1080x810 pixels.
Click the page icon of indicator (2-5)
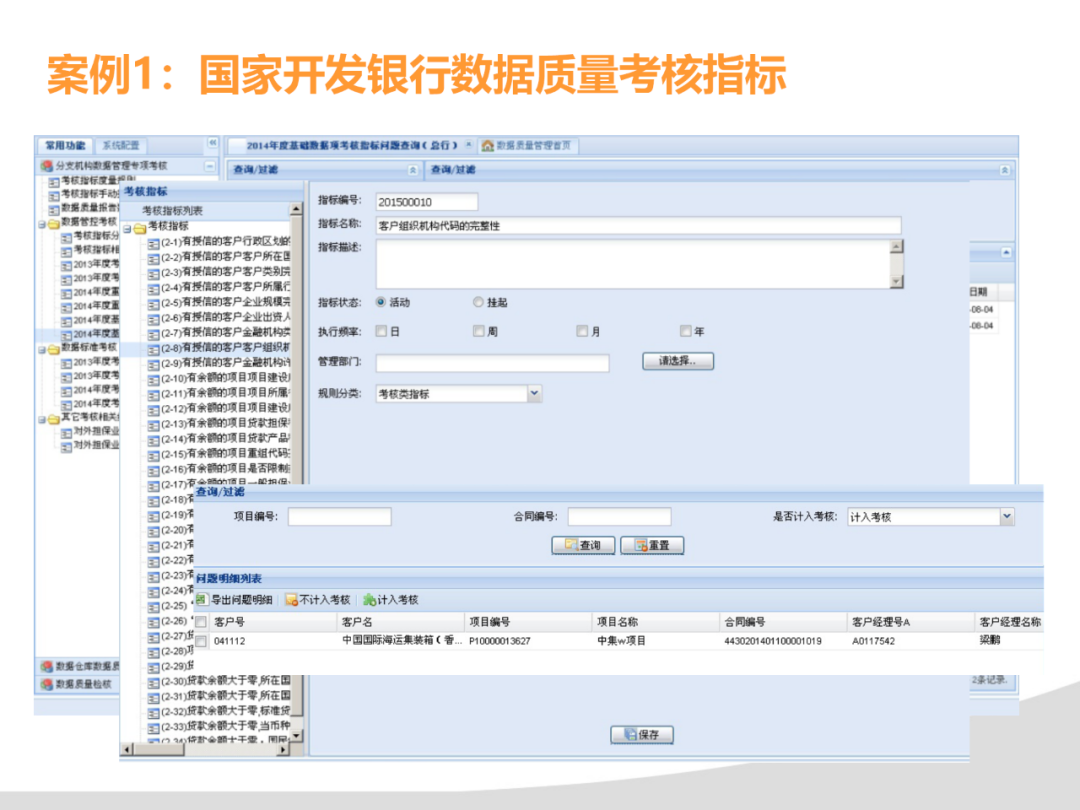154,303
